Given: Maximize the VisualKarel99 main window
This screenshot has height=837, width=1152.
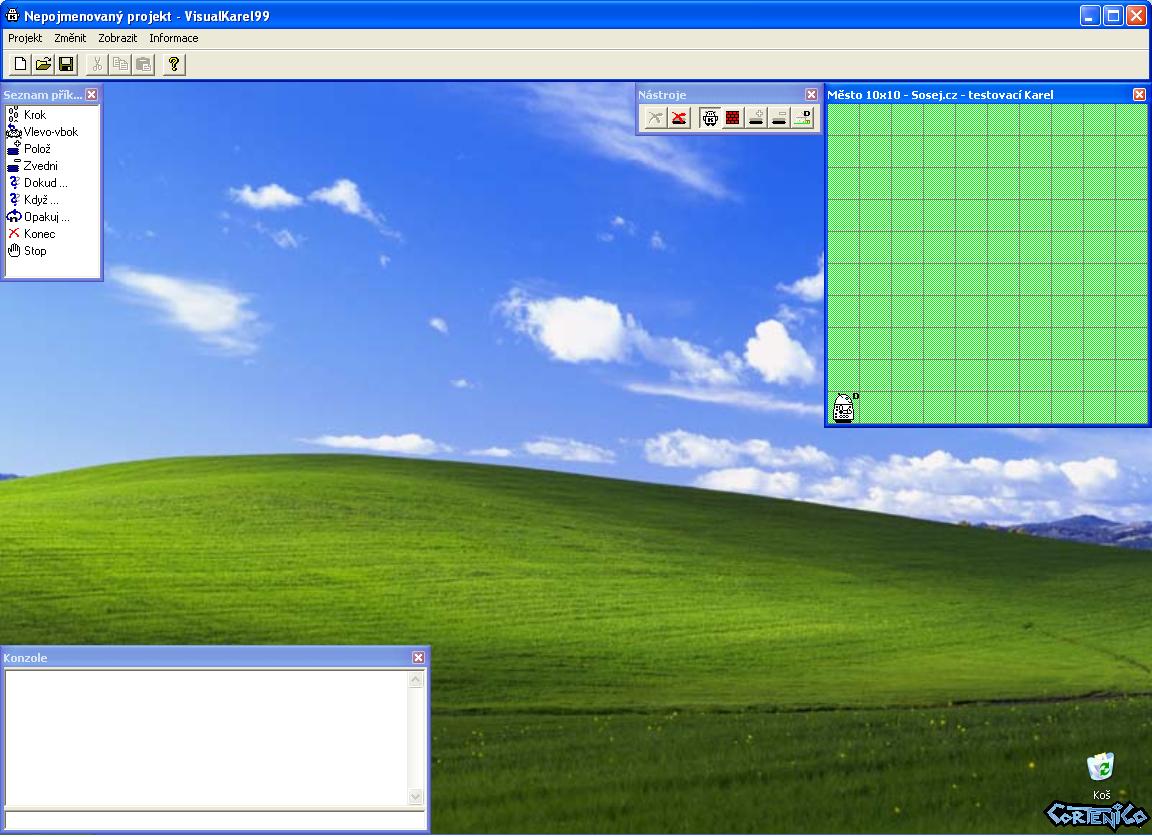Looking at the screenshot, I should tap(1113, 15).
